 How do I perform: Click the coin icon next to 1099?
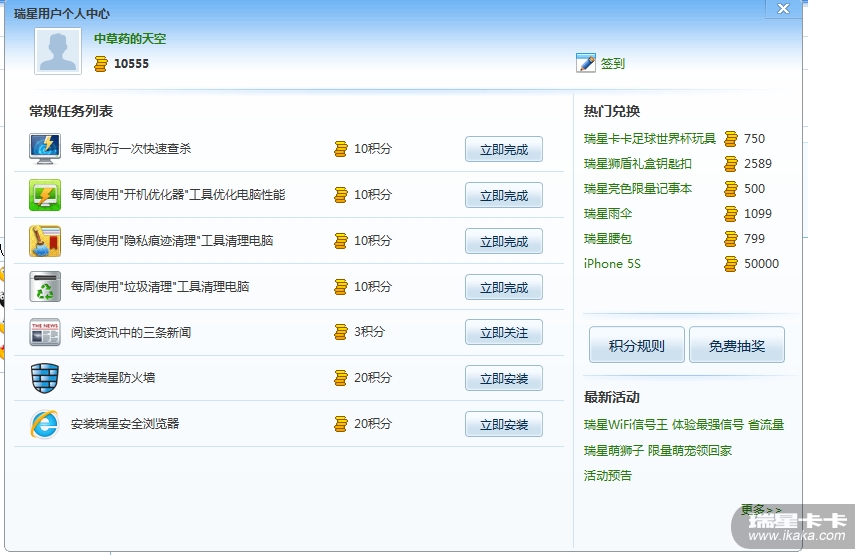click(731, 214)
